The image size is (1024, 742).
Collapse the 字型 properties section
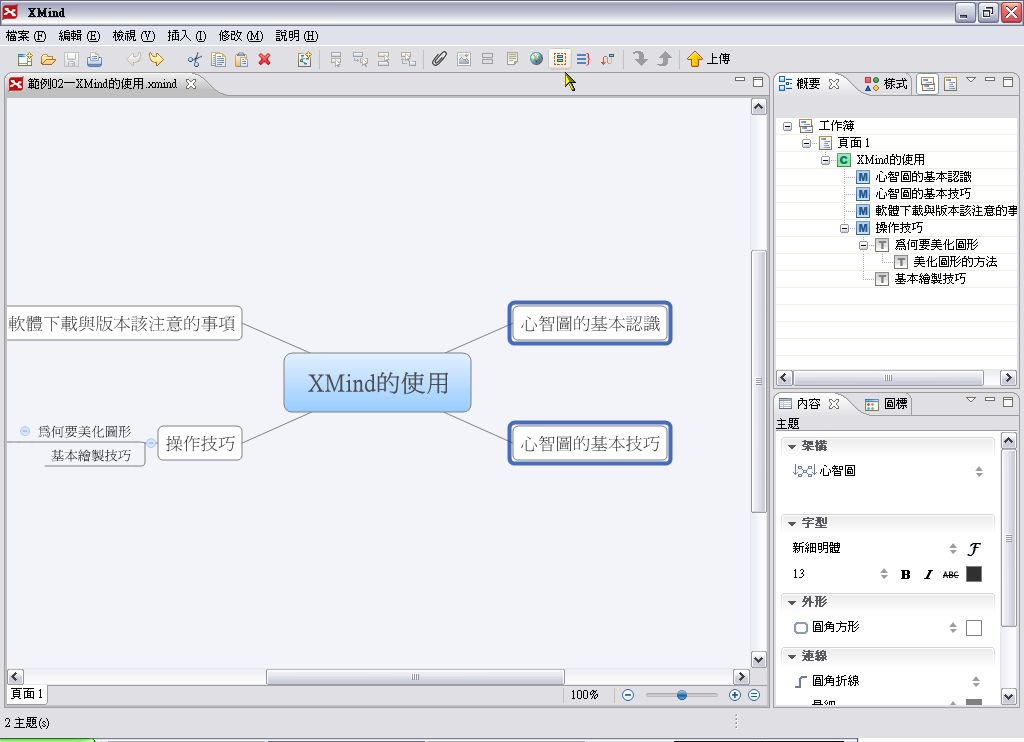click(792, 524)
